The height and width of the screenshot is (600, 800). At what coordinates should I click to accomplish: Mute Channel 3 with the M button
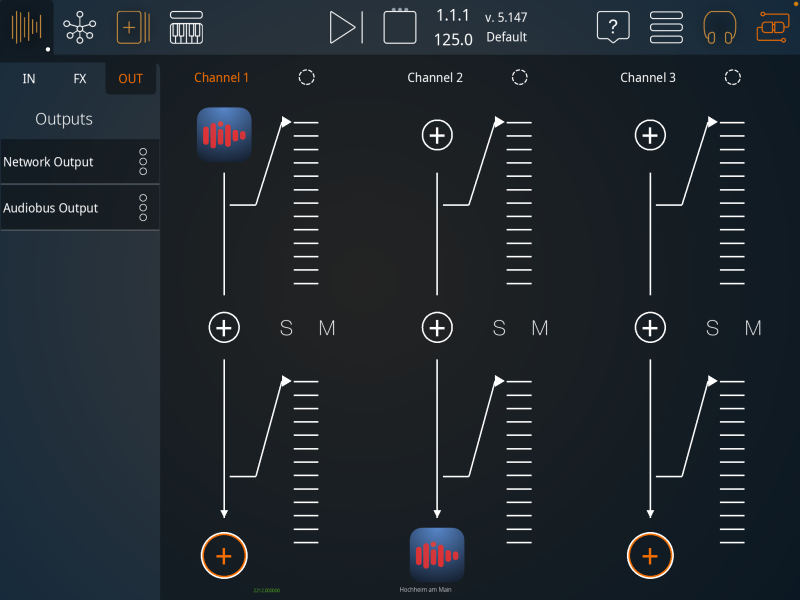coord(753,328)
